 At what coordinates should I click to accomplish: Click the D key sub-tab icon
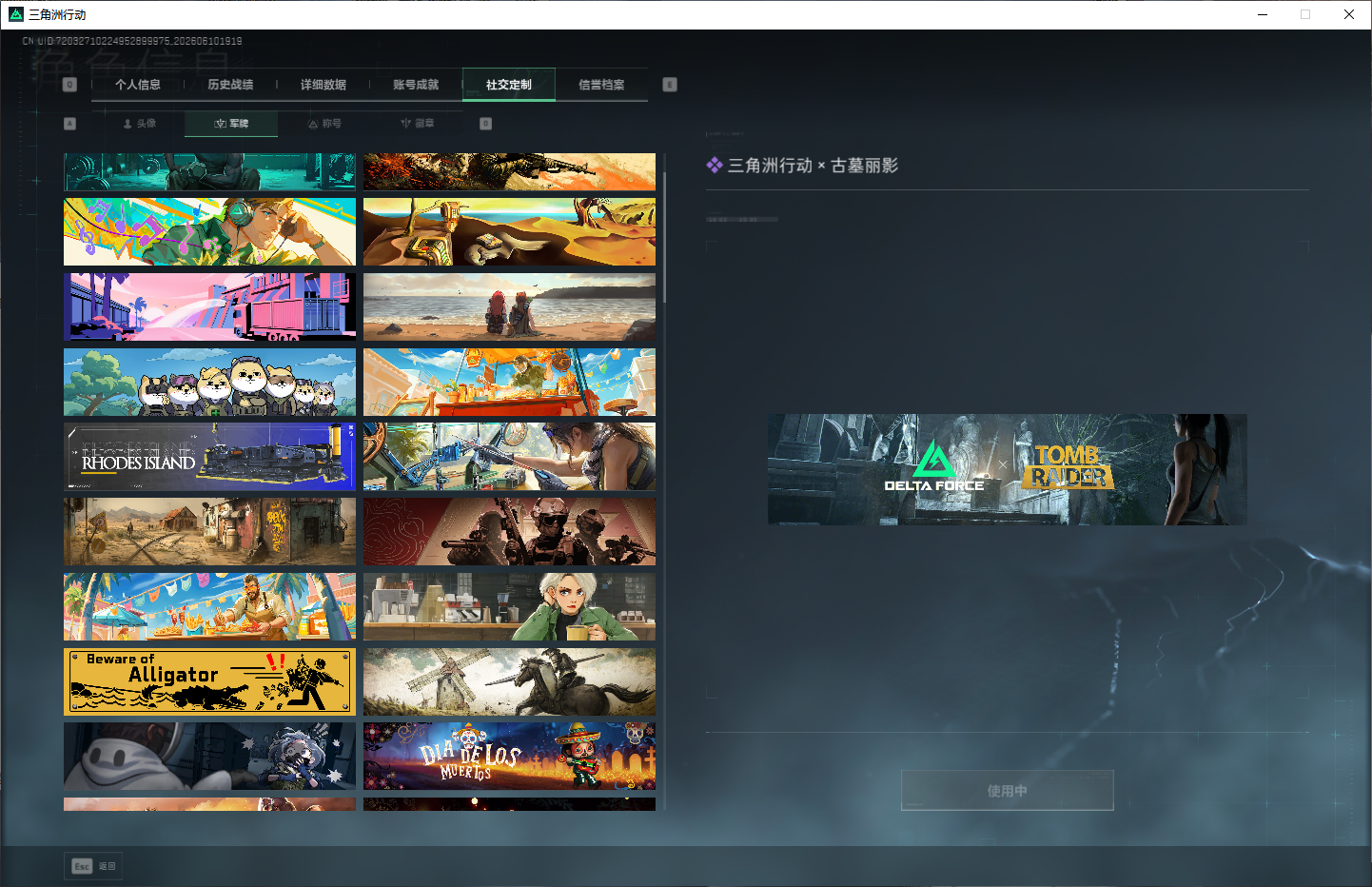pos(486,124)
